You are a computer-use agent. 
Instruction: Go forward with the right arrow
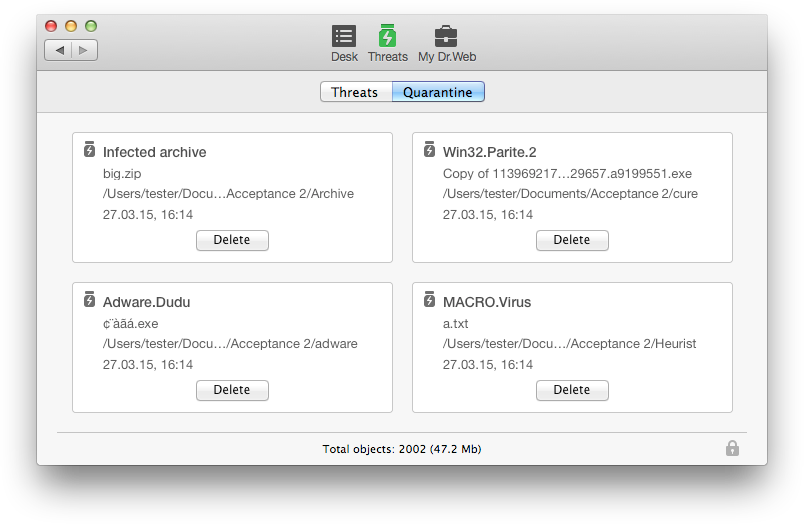(x=84, y=50)
